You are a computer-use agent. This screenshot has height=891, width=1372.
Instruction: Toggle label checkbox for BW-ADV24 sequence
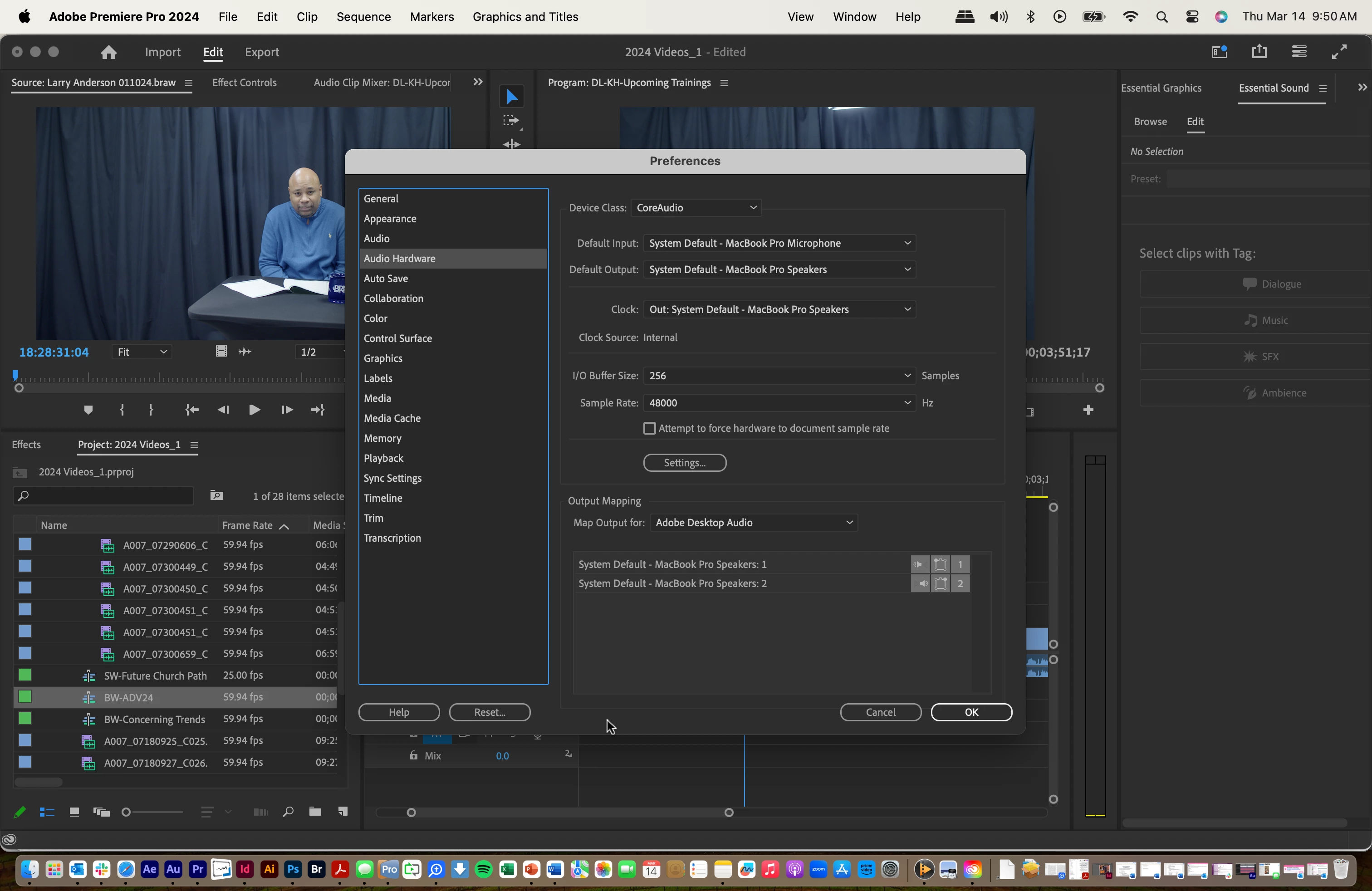(25, 697)
